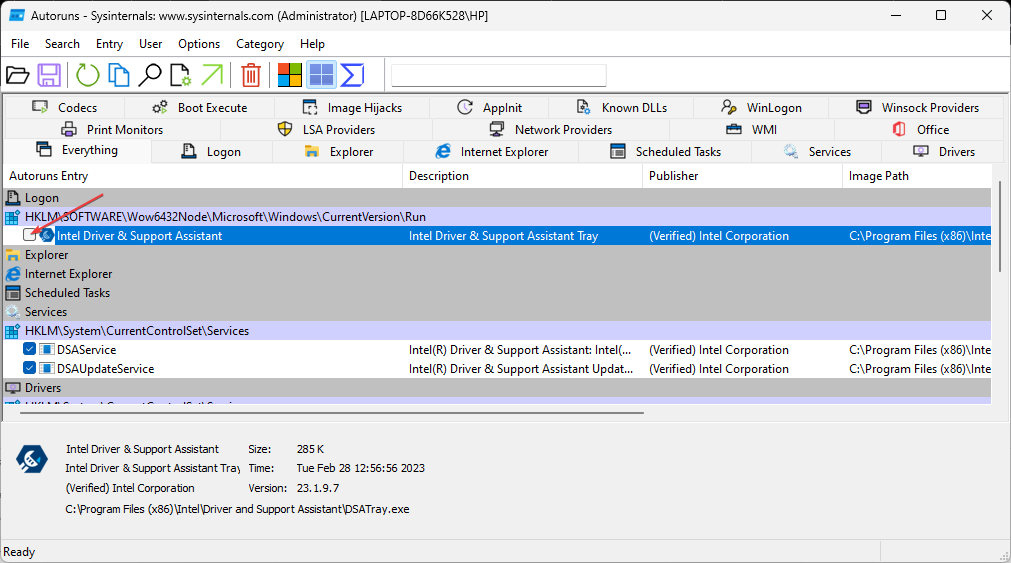Select the Internet Explorer category row in list

(497, 273)
